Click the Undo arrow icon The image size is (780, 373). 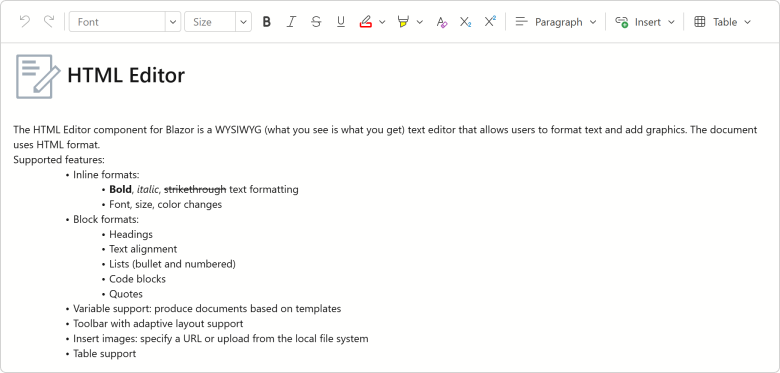click(24, 21)
